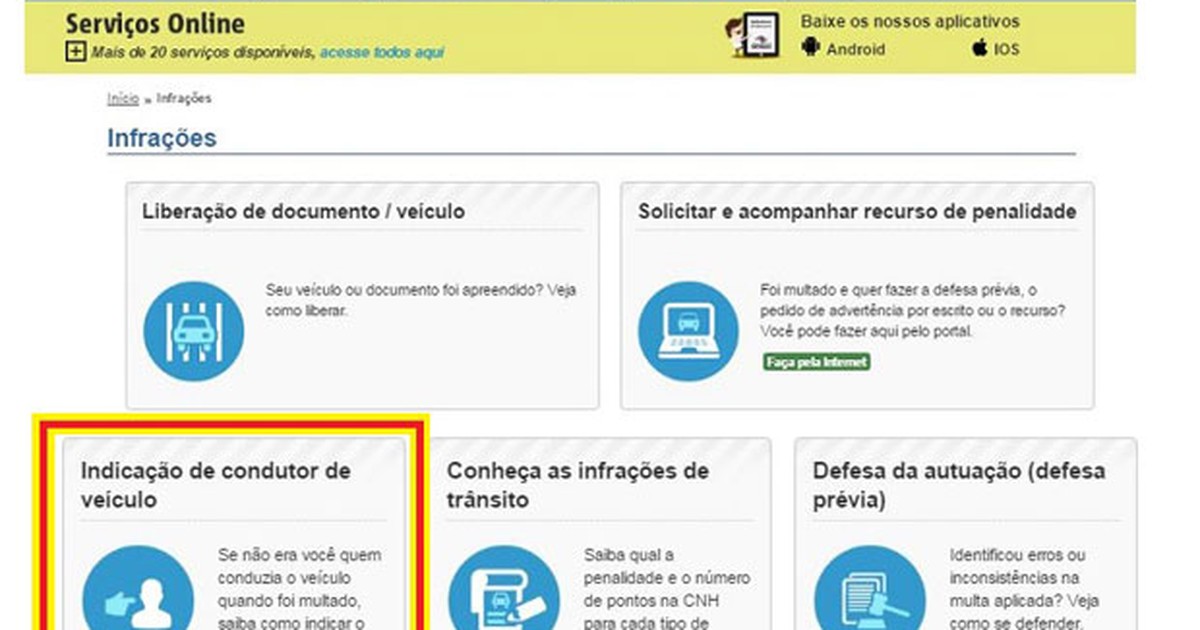Click the Android download label
The image size is (1200, 630).
click(855, 48)
